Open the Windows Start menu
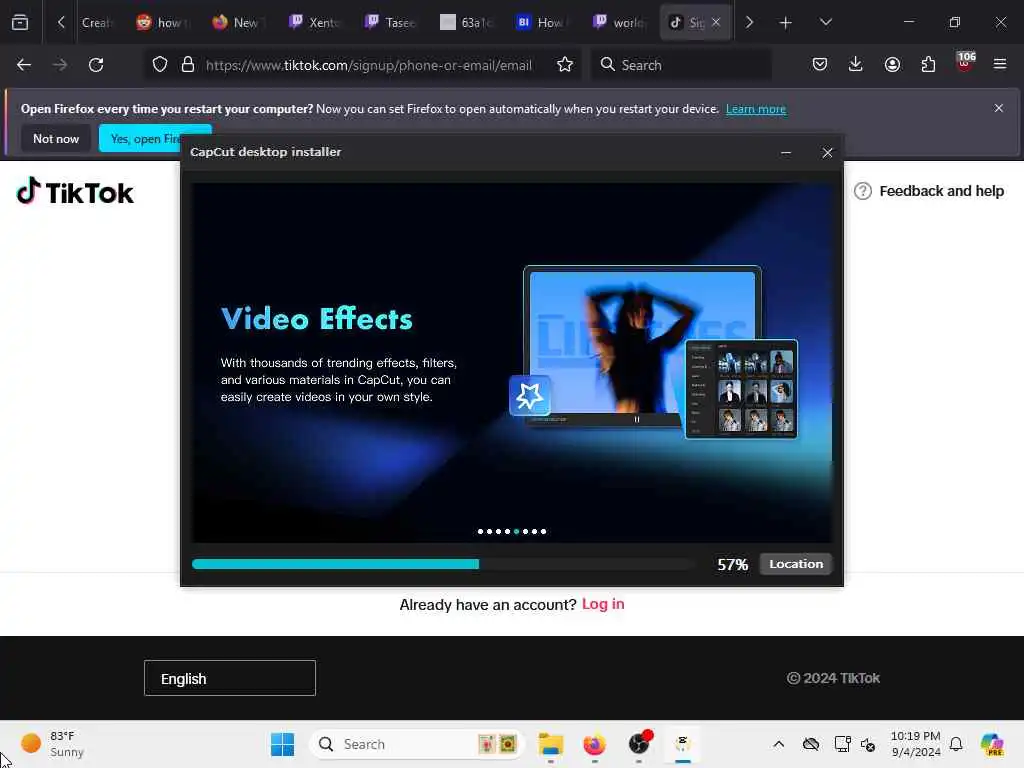1024x768 pixels. tap(282, 744)
